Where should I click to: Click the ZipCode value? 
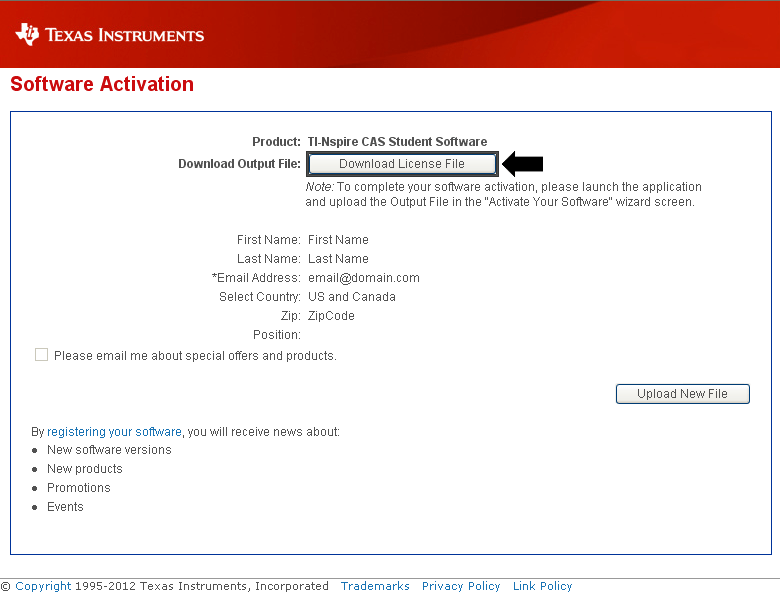331,315
